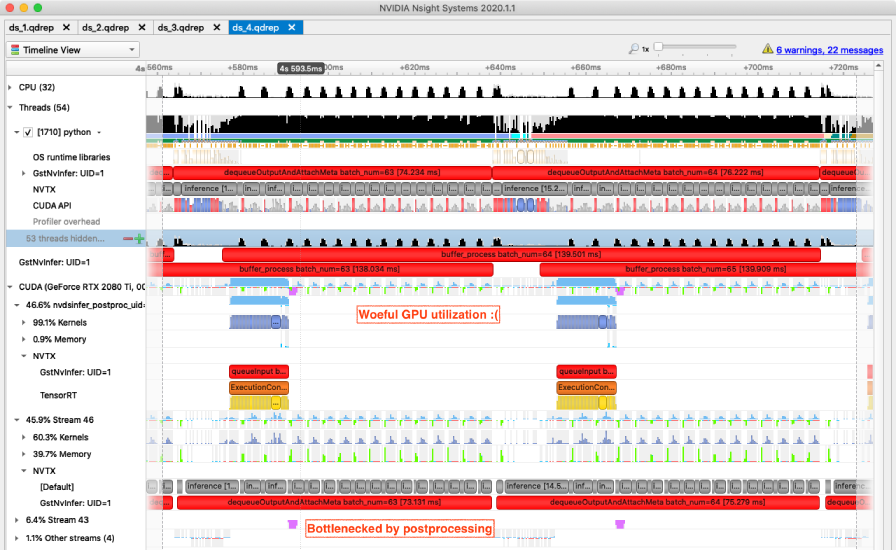Viewport: 896px width, 550px height.
Task: Expand the 60.3% Kernels row
Action: click(x=23, y=437)
